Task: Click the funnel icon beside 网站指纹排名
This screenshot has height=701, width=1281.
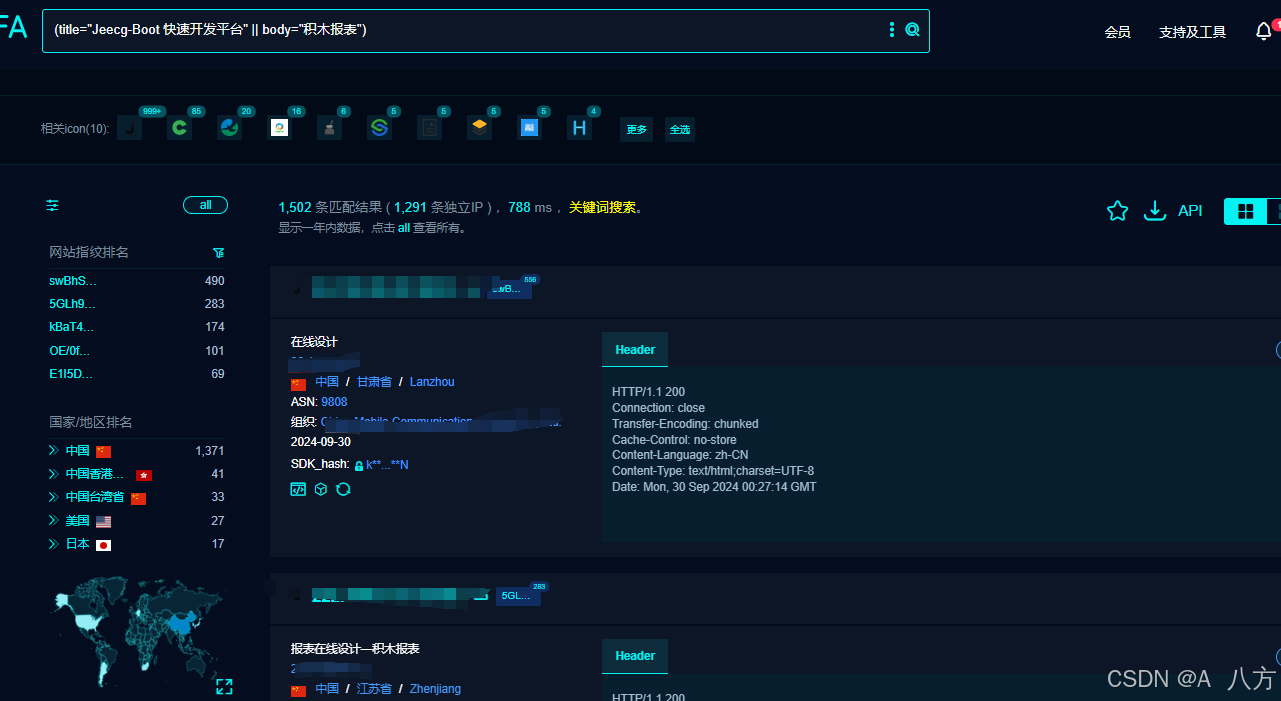Action: click(x=219, y=252)
